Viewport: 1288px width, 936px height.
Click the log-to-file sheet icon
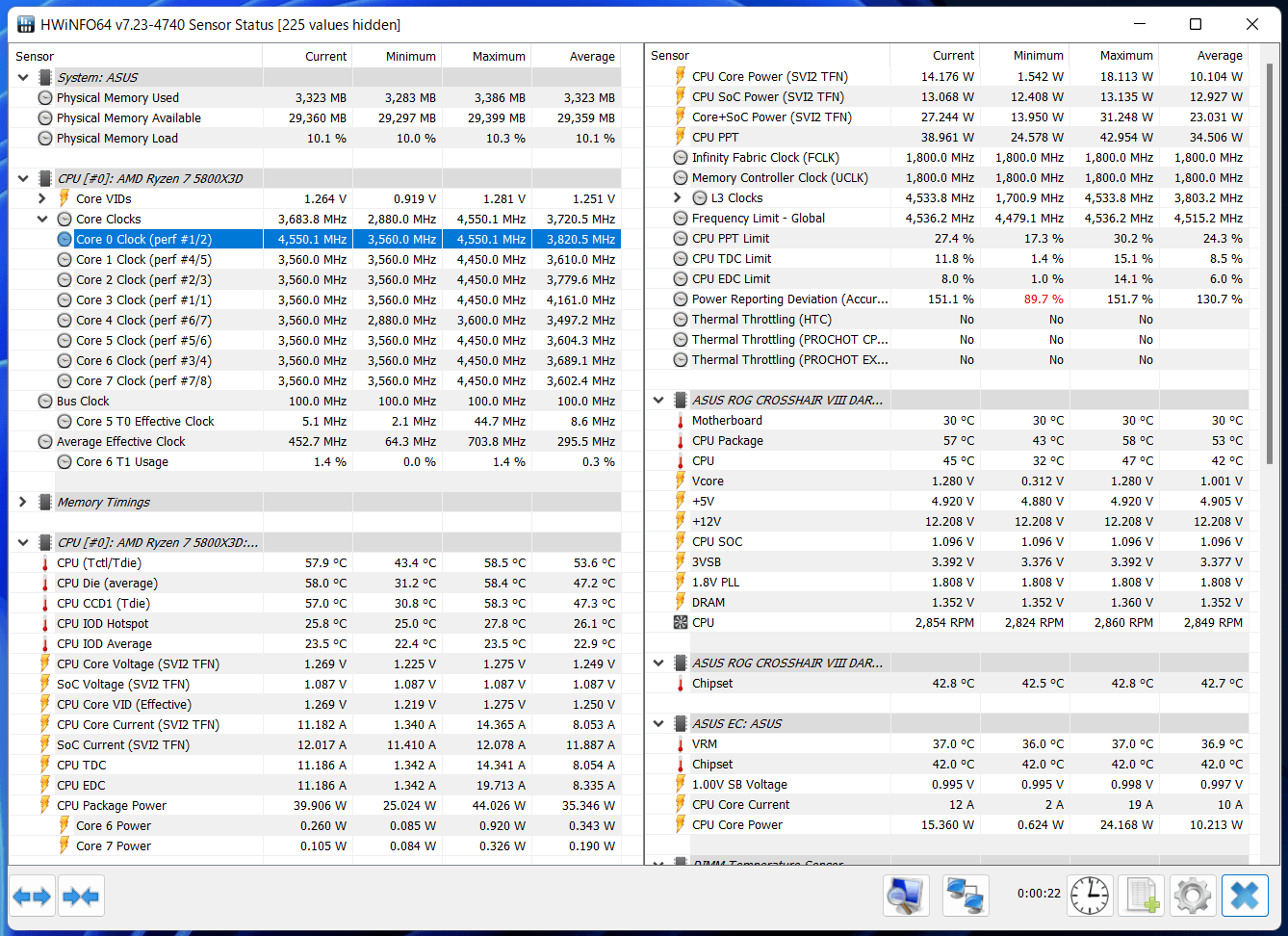(1143, 896)
